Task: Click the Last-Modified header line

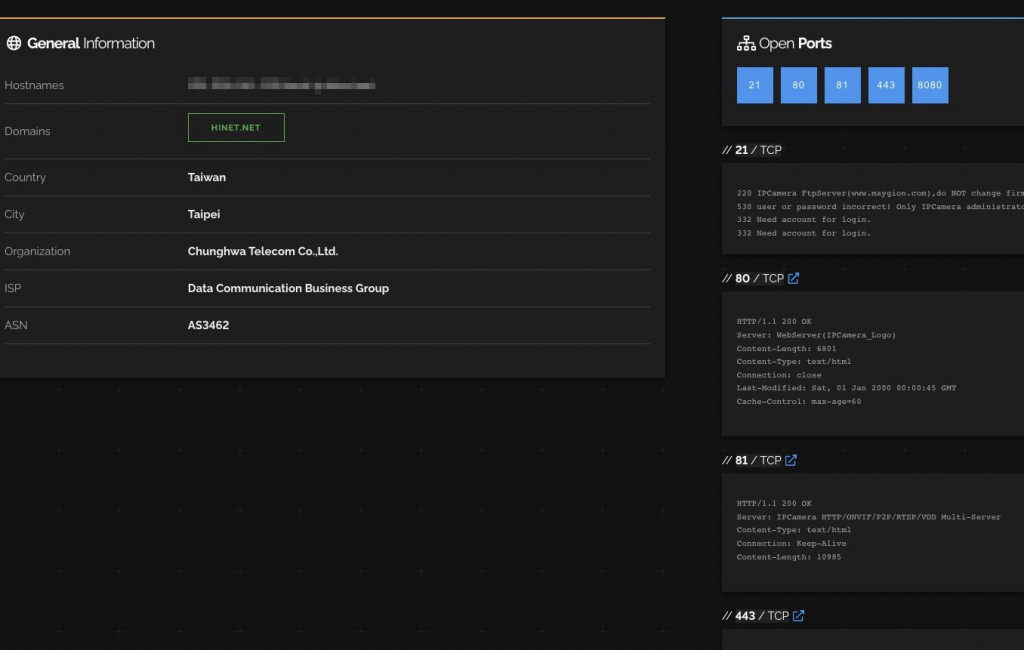Action: click(846, 388)
